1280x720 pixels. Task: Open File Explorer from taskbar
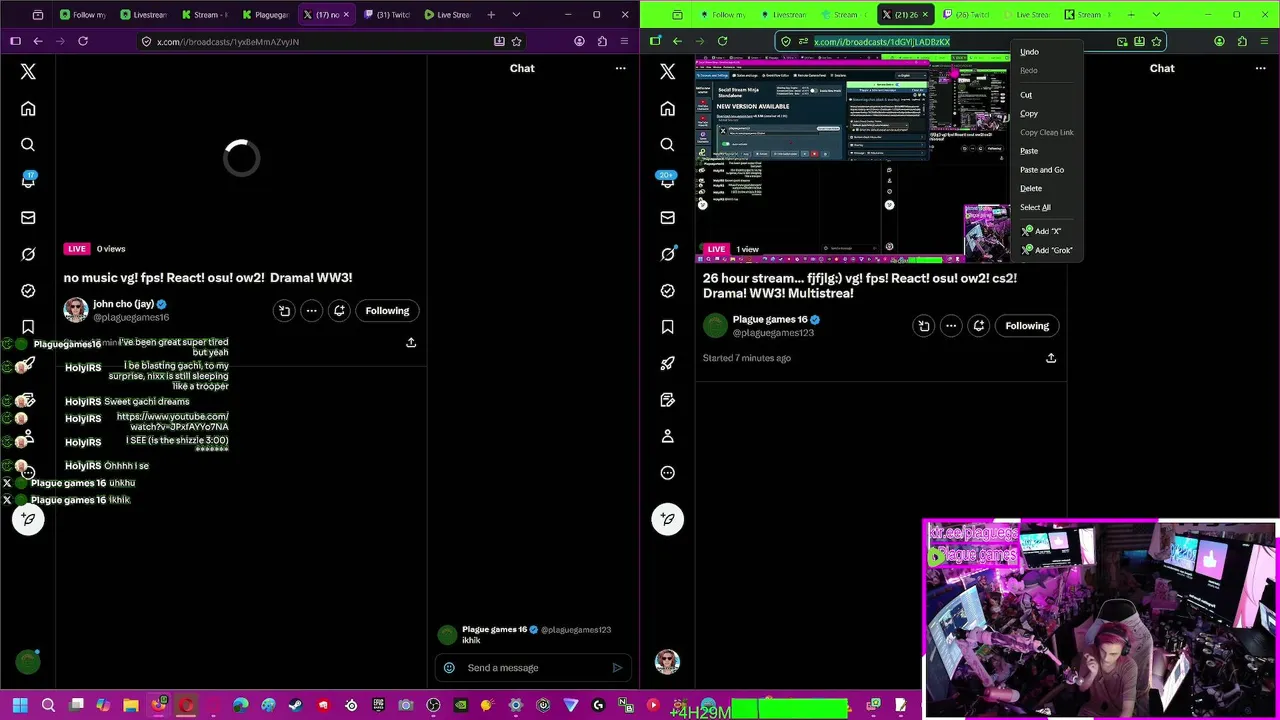131,706
